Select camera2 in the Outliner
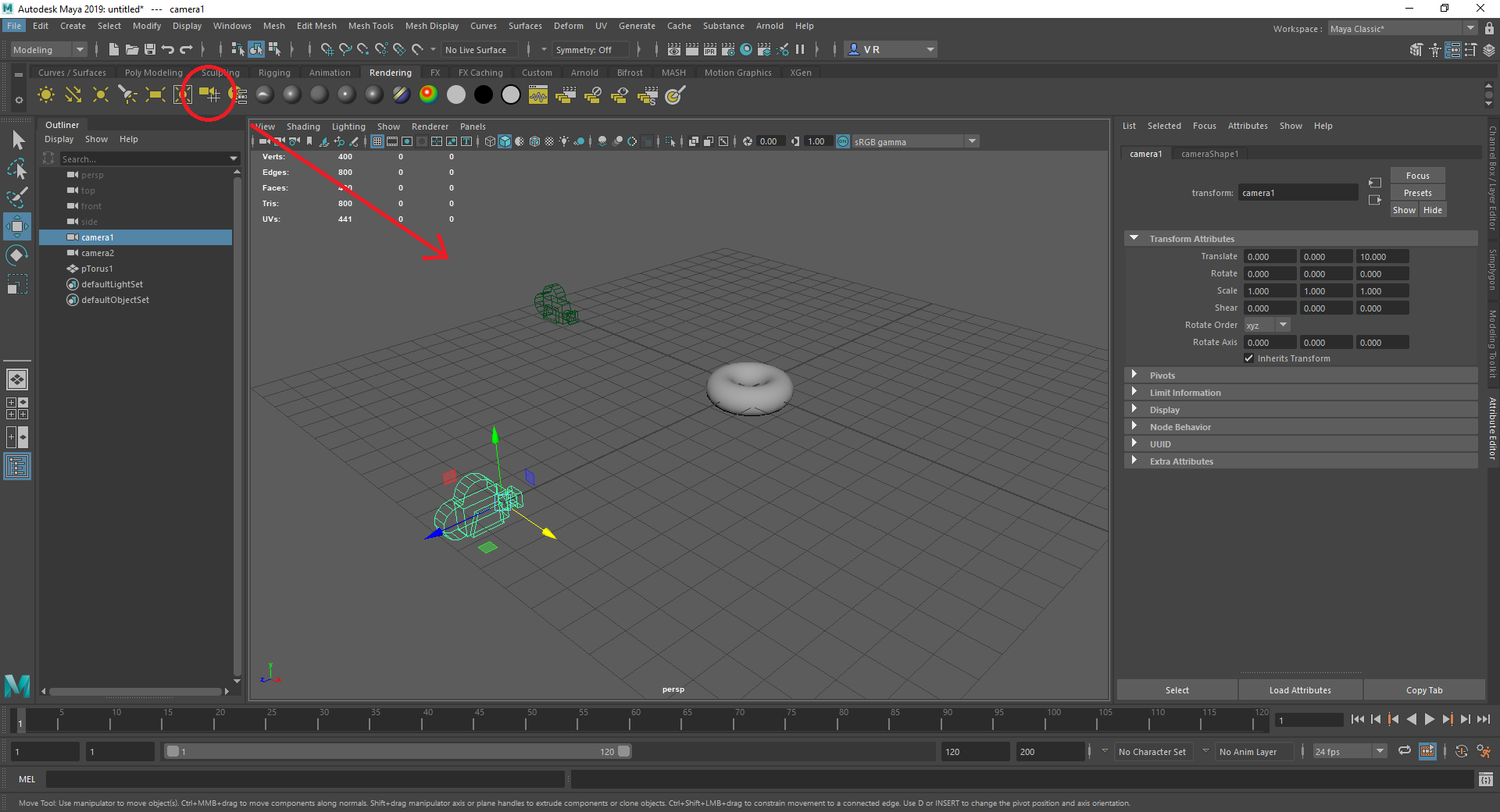Viewport: 1500px width, 812px height. 98,253
